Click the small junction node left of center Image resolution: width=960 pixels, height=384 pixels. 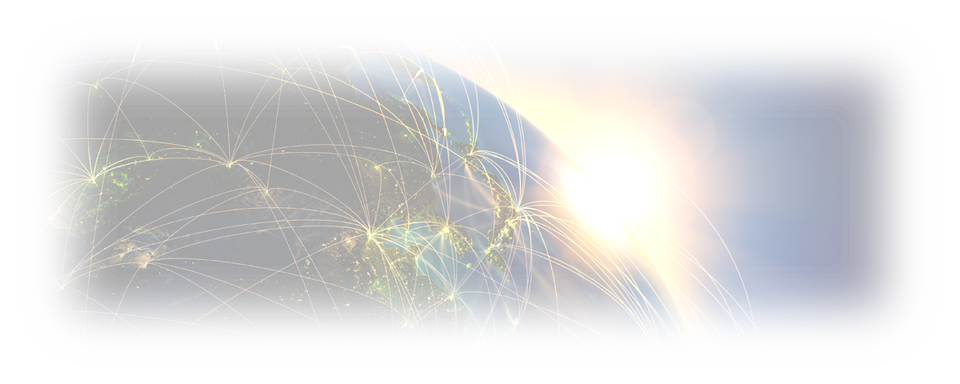pyautogui.click(x=266, y=192)
